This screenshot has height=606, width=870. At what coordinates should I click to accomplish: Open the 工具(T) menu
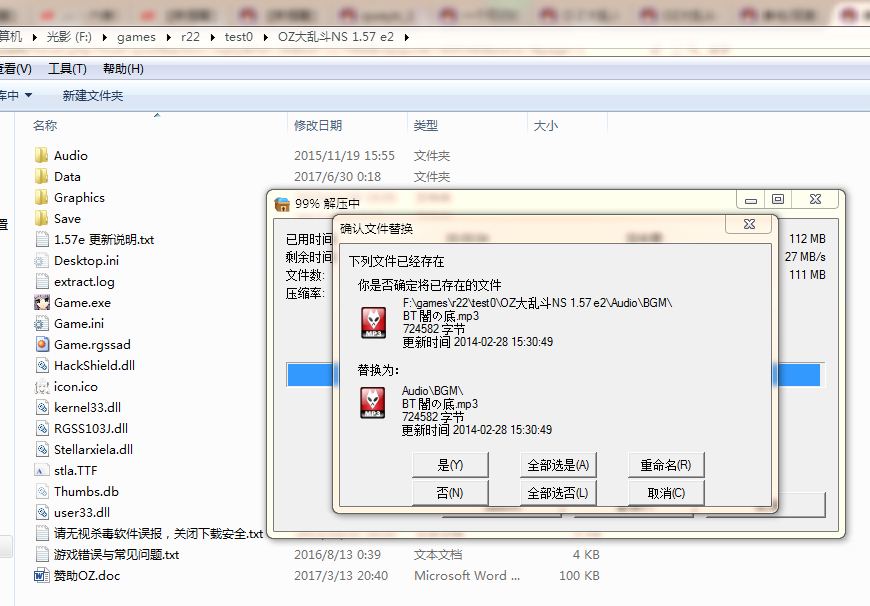pos(67,69)
